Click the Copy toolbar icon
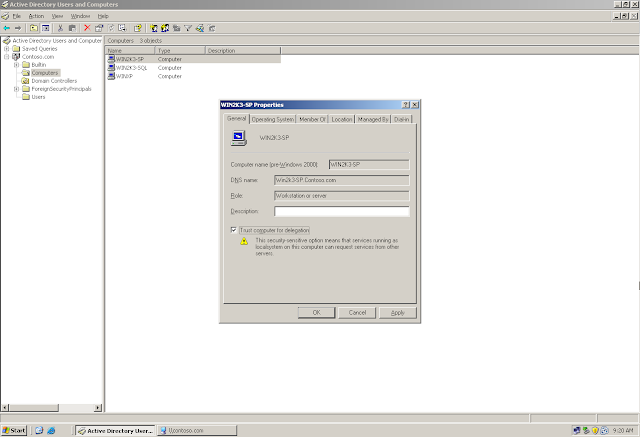 tap(72, 28)
